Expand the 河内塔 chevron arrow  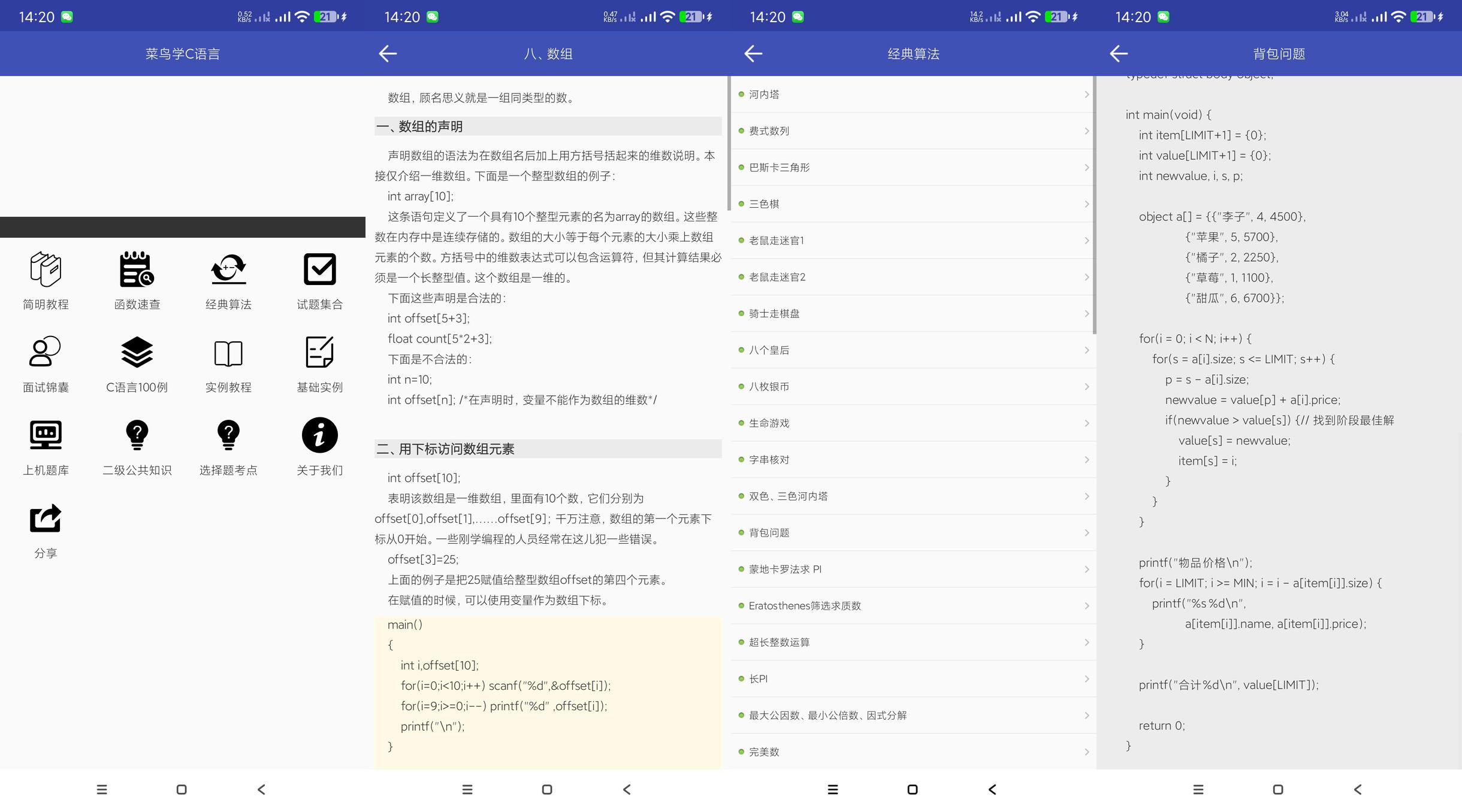tap(1086, 95)
